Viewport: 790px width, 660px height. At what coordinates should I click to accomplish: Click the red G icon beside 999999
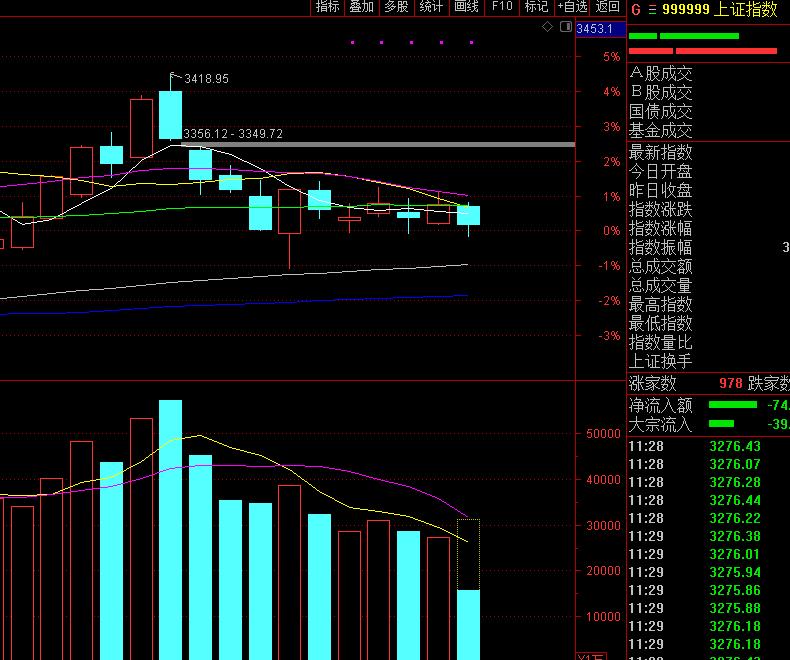pos(635,9)
